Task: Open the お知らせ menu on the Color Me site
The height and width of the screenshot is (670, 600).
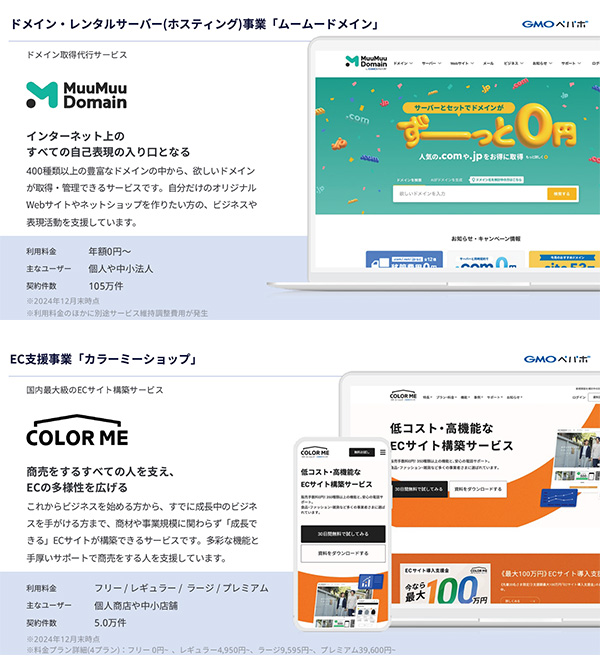Action: click(x=514, y=397)
